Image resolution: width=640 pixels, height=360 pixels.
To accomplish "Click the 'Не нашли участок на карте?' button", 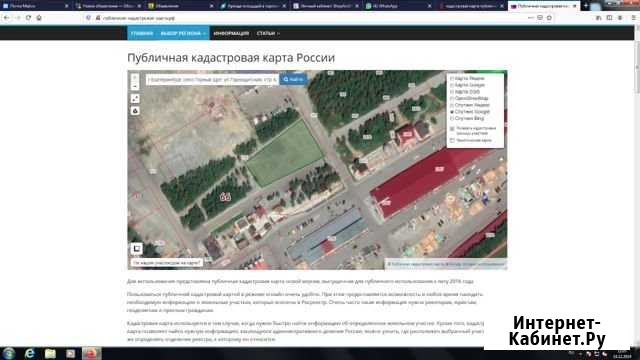I will pos(167,263).
